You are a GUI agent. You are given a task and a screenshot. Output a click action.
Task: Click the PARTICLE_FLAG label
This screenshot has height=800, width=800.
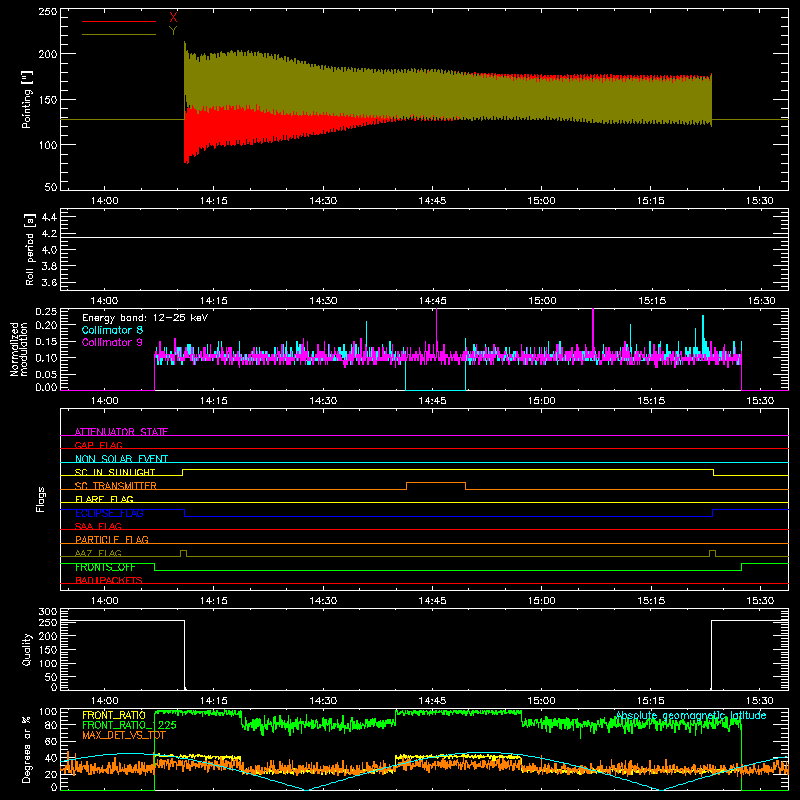(112, 539)
